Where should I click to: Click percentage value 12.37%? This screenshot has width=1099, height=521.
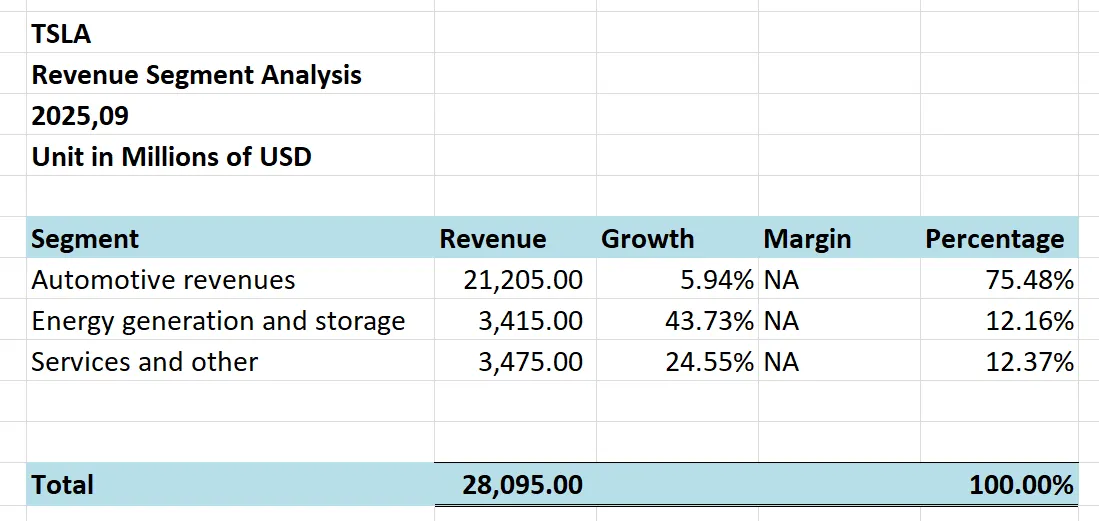click(999, 361)
